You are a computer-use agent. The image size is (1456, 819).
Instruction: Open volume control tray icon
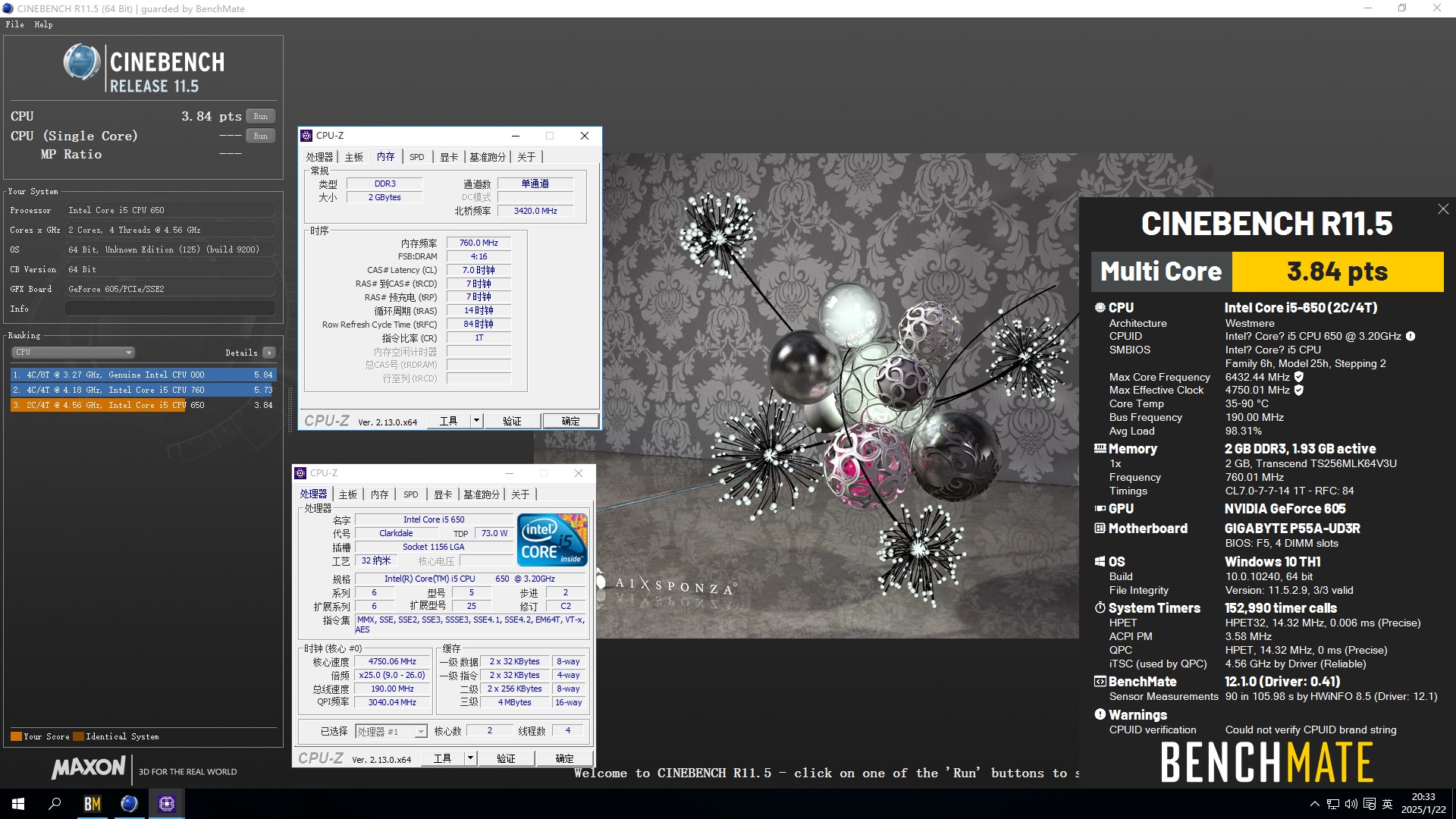pyautogui.click(x=1351, y=804)
